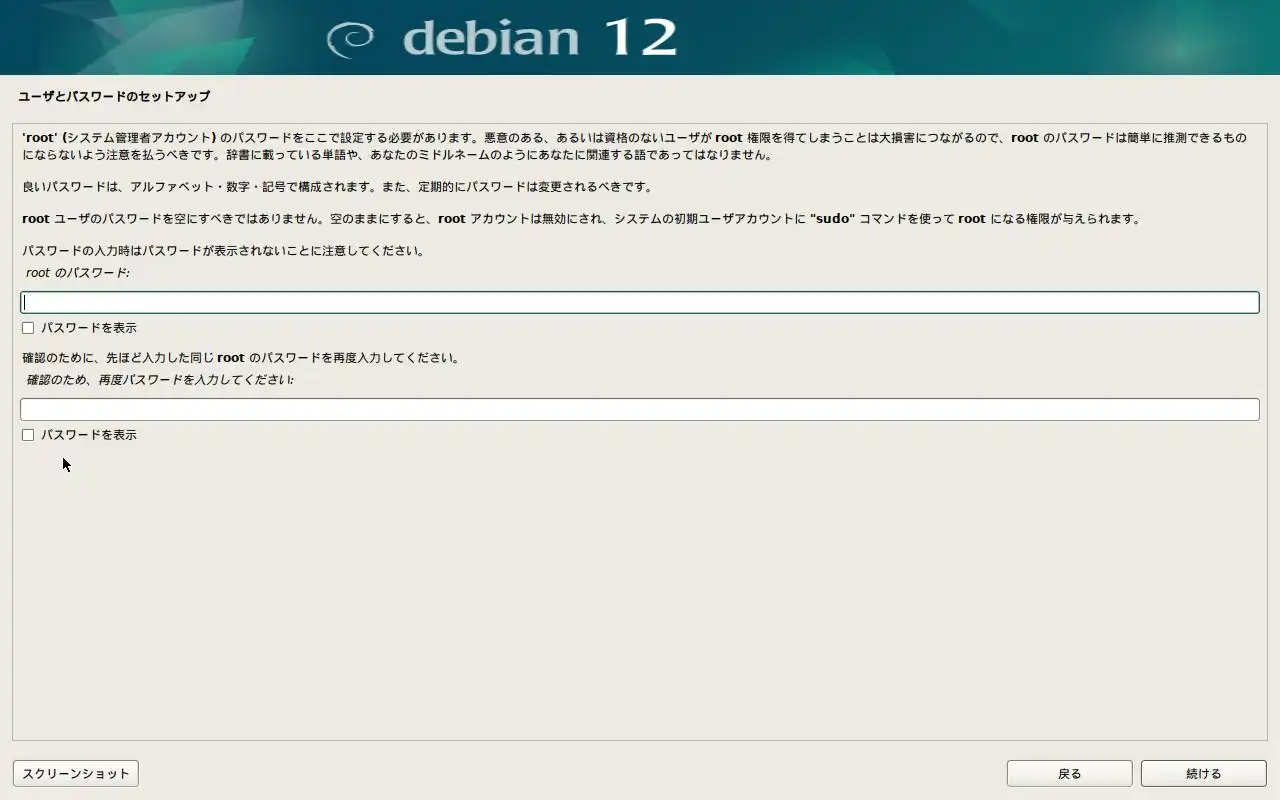
Task: Click the password confirmation input field
Action: 640,409
